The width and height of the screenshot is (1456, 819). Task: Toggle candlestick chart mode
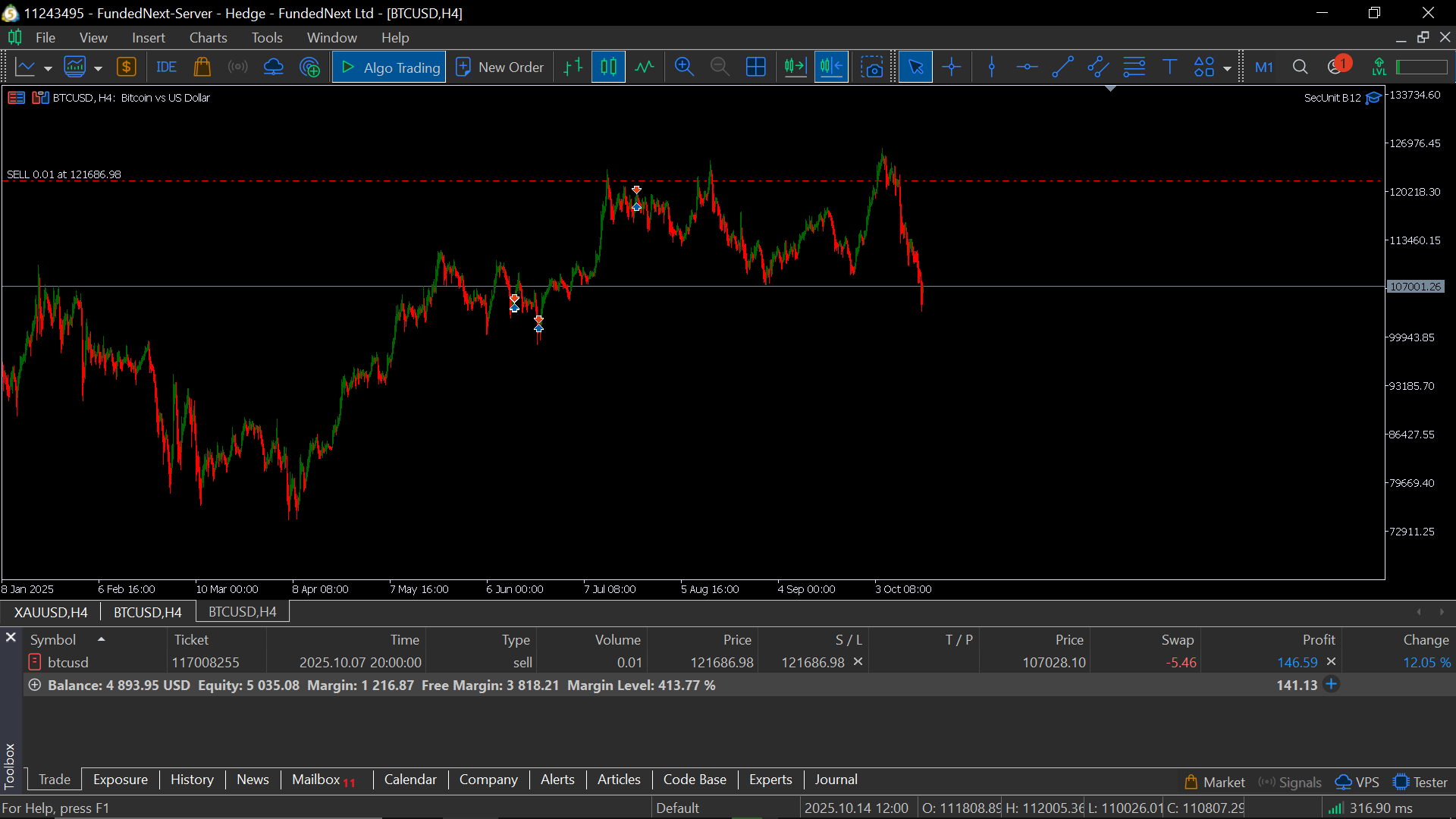click(x=608, y=67)
